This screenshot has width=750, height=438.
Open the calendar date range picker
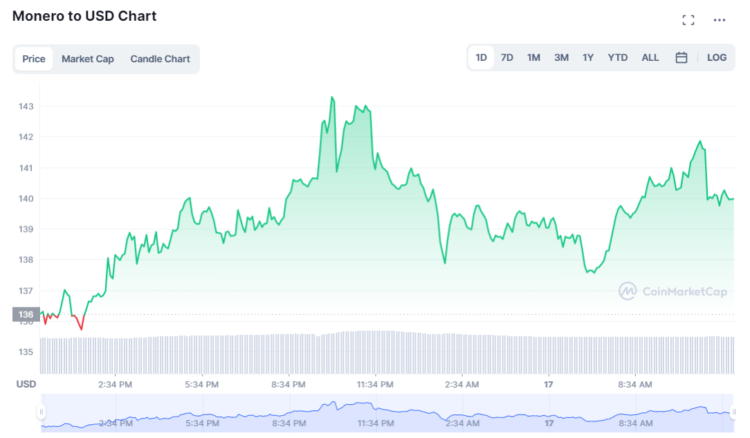click(681, 58)
